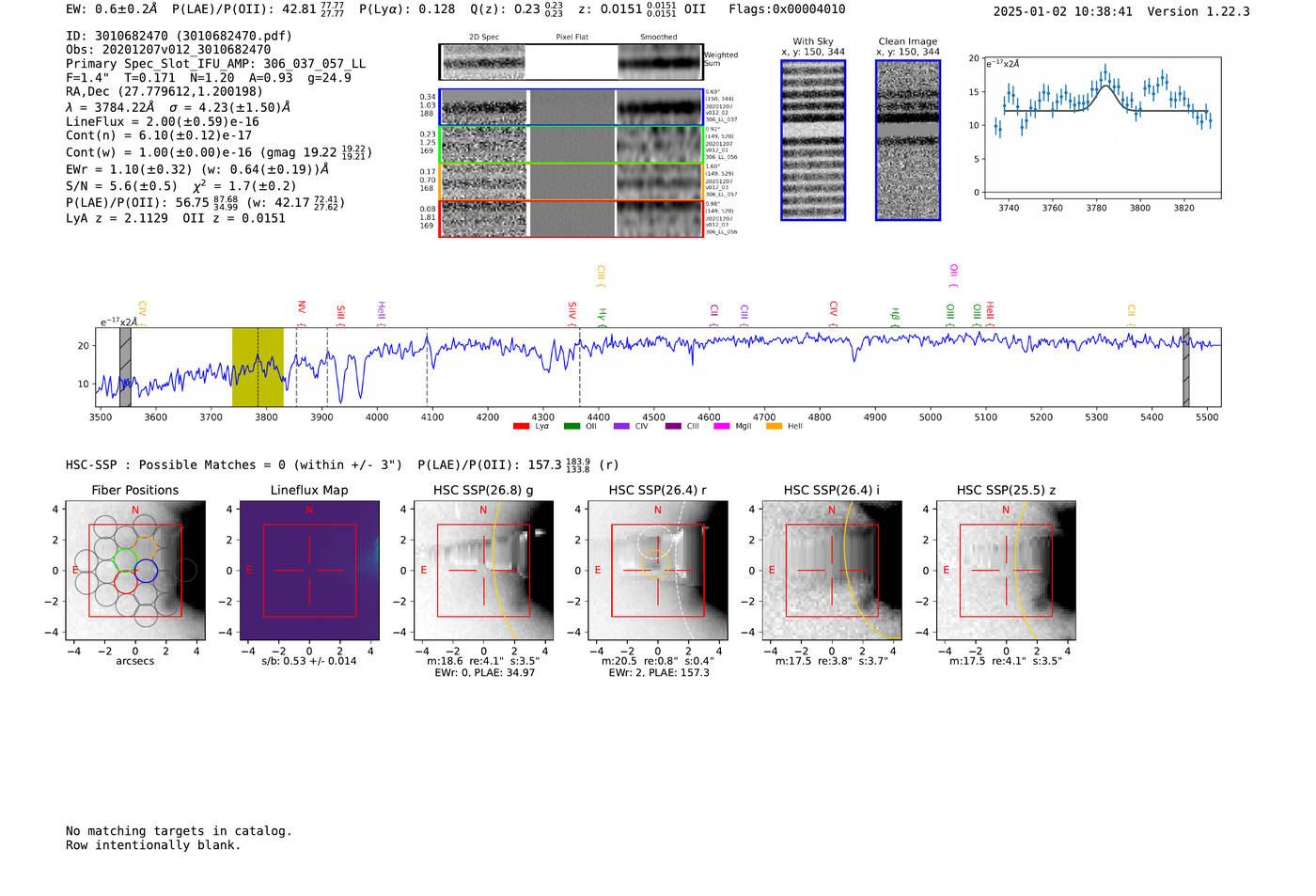The height and width of the screenshot is (896, 1316).
Task: Select the magenta MgII legend swatch
Action: tap(722, 426)
